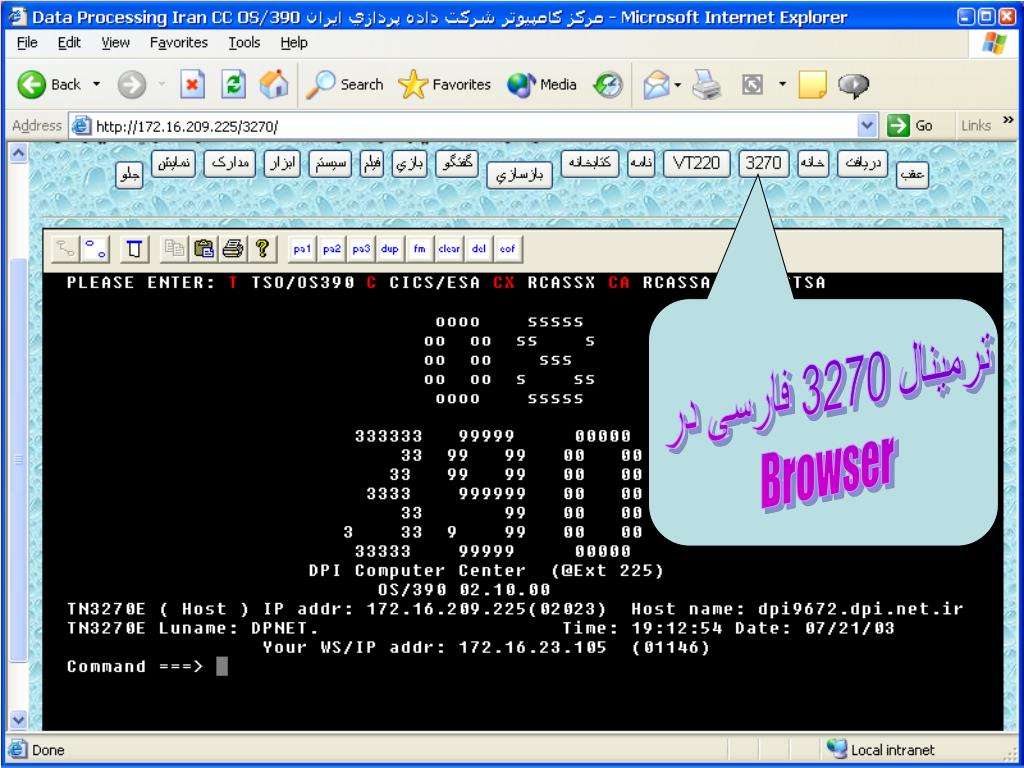Viewport: 1024px width, 768px height.
Task: Click the مدارك button
Action: coord(229,164)
